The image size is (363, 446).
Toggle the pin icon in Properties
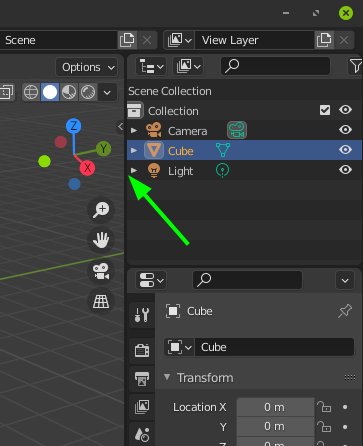345,311
